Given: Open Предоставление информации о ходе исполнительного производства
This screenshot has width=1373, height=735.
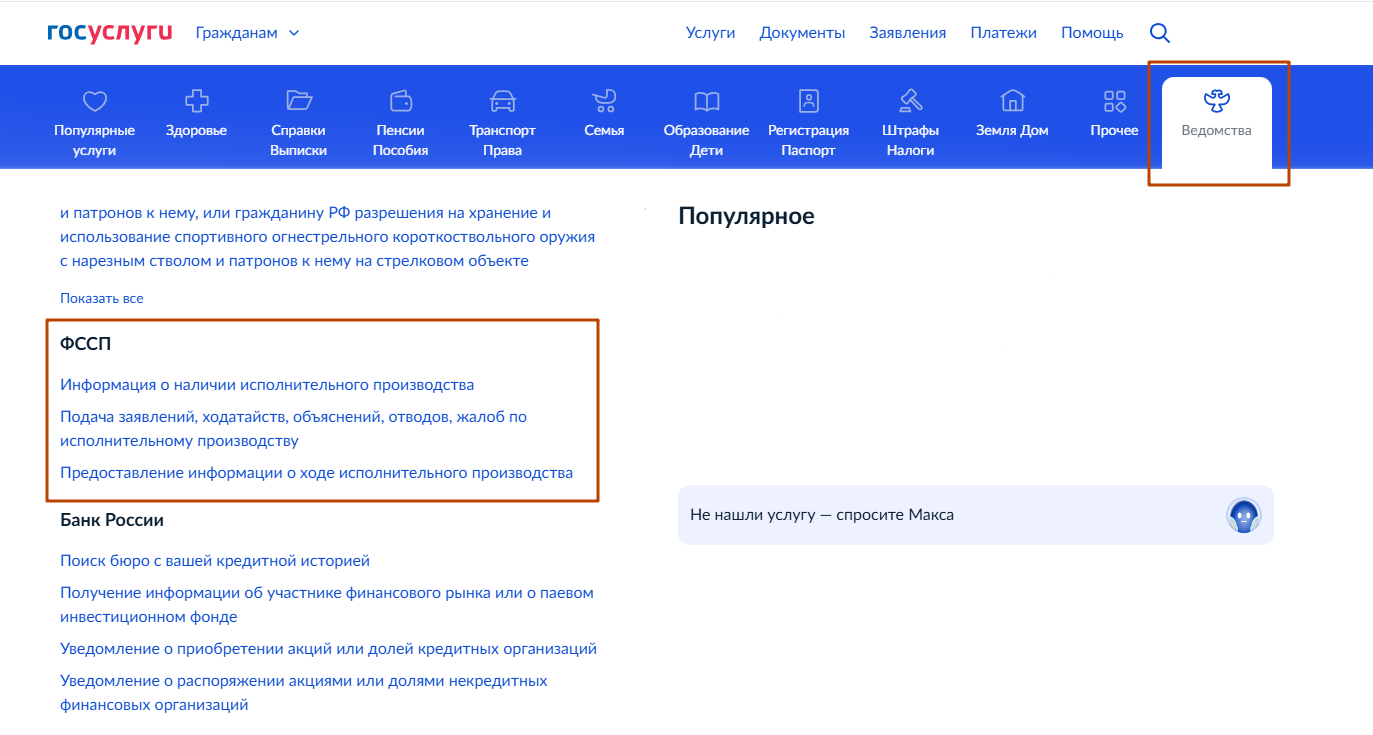Looking at the screenshot, I should pos(316,472).
